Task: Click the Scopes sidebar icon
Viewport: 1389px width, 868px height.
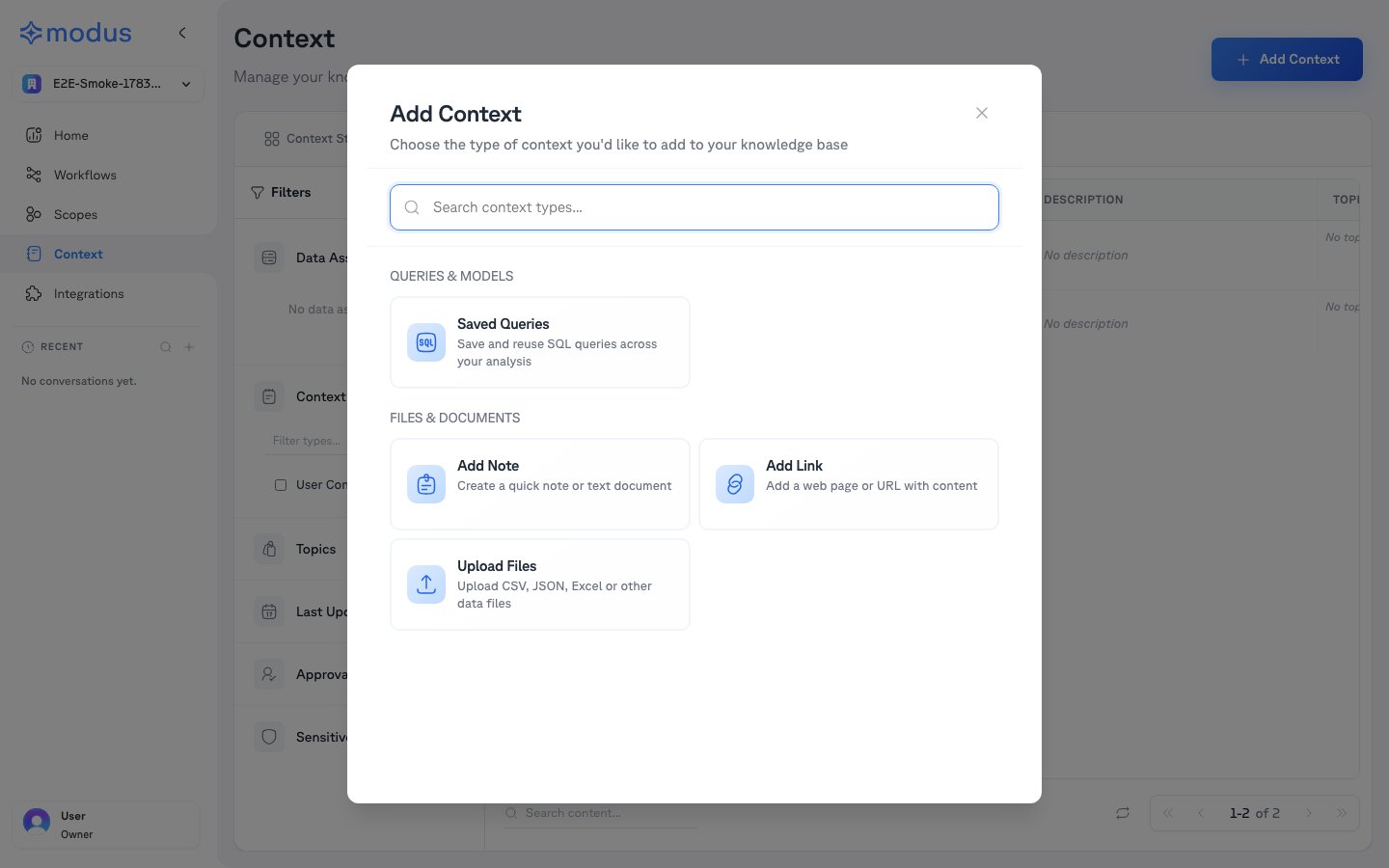Action: pyautogui.click(x=34, y=214)
